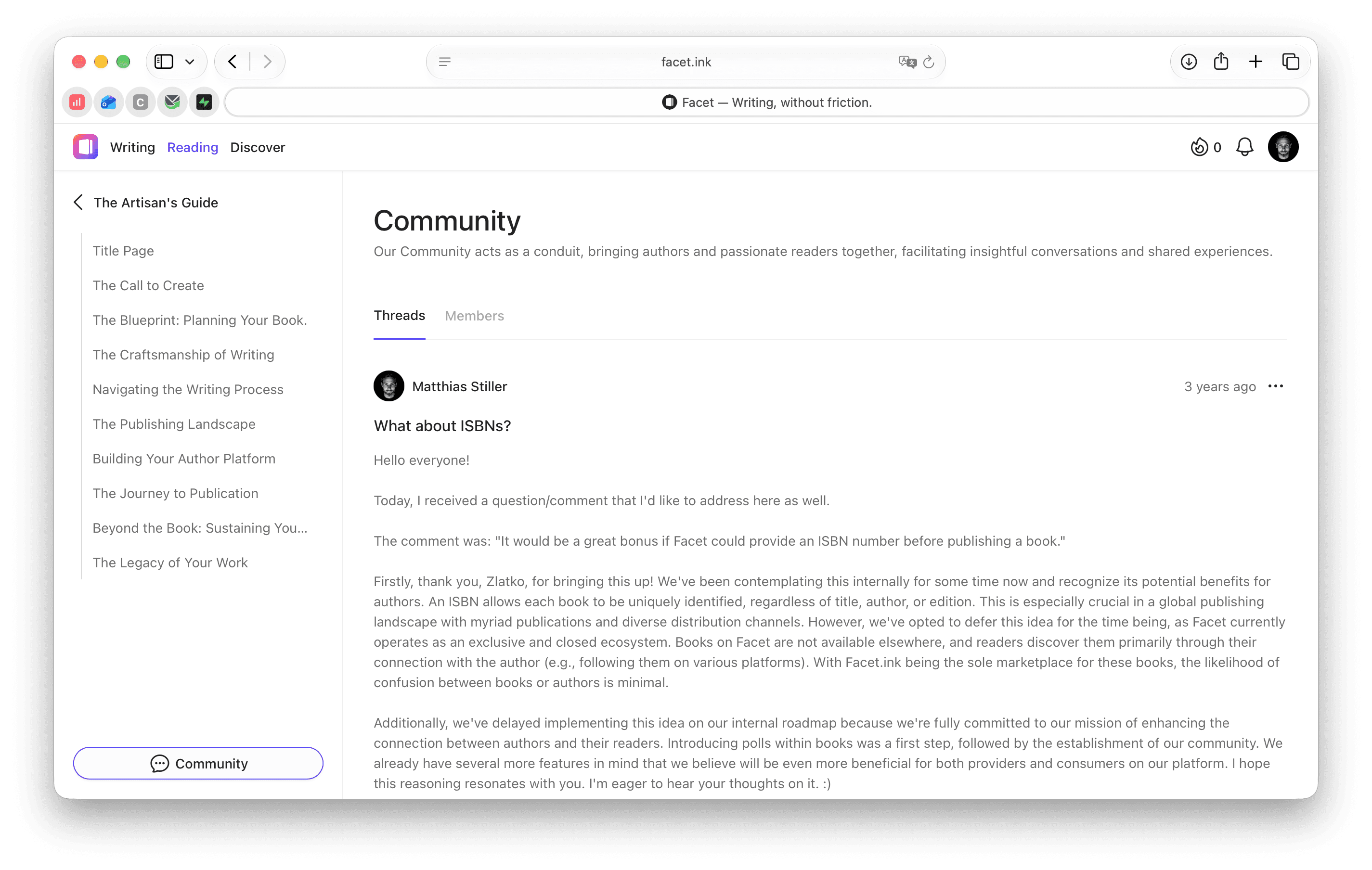
Task: Open The Blueprint: Planning Your Book chapter
Action: (199, 320)
